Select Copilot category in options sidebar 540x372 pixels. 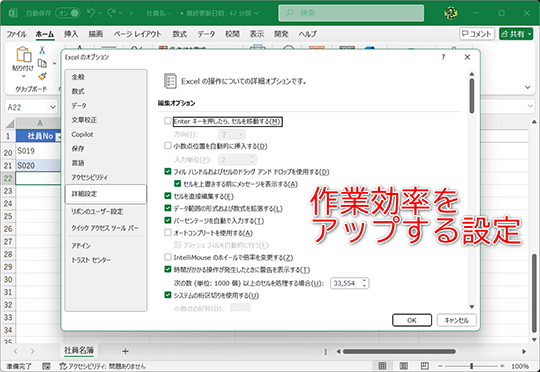106,134
